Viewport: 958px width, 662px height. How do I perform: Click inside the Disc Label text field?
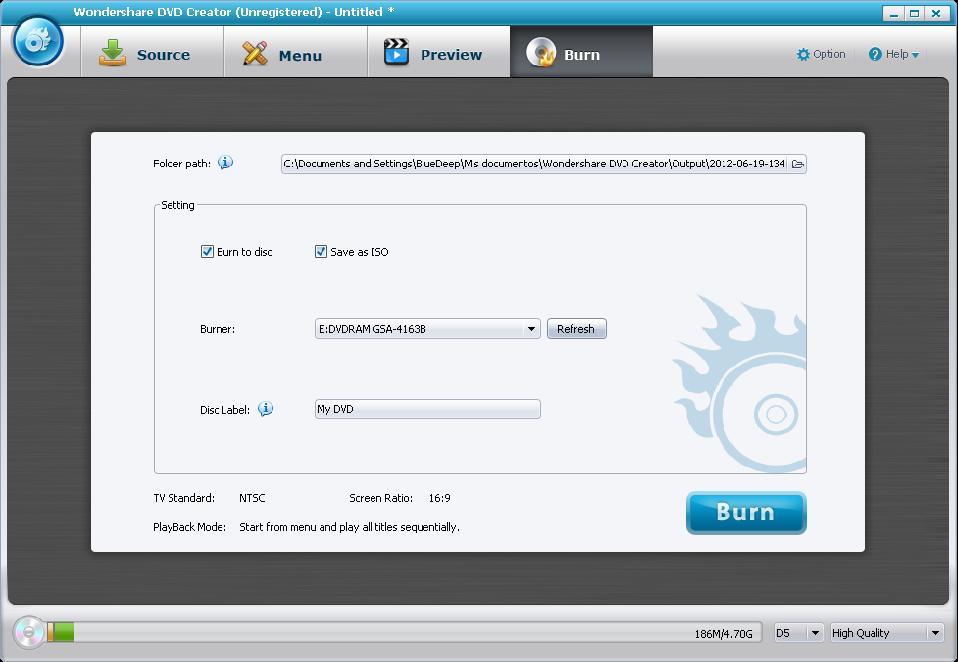pos(427,408)
